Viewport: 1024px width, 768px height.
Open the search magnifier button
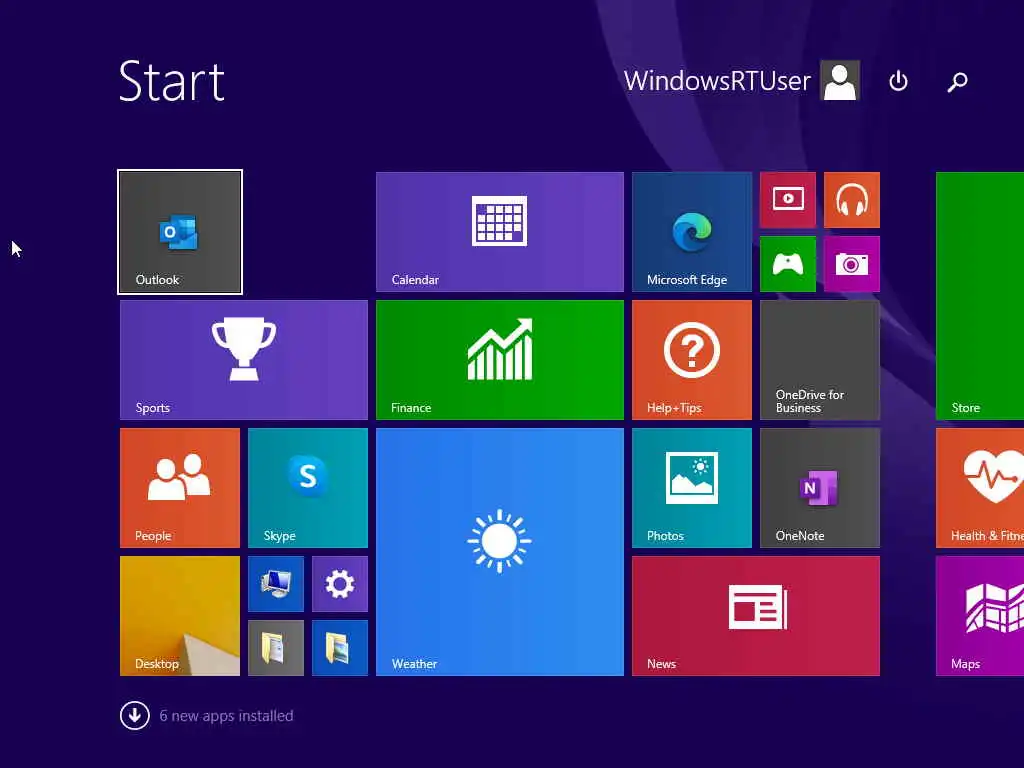tap(957, 81)
